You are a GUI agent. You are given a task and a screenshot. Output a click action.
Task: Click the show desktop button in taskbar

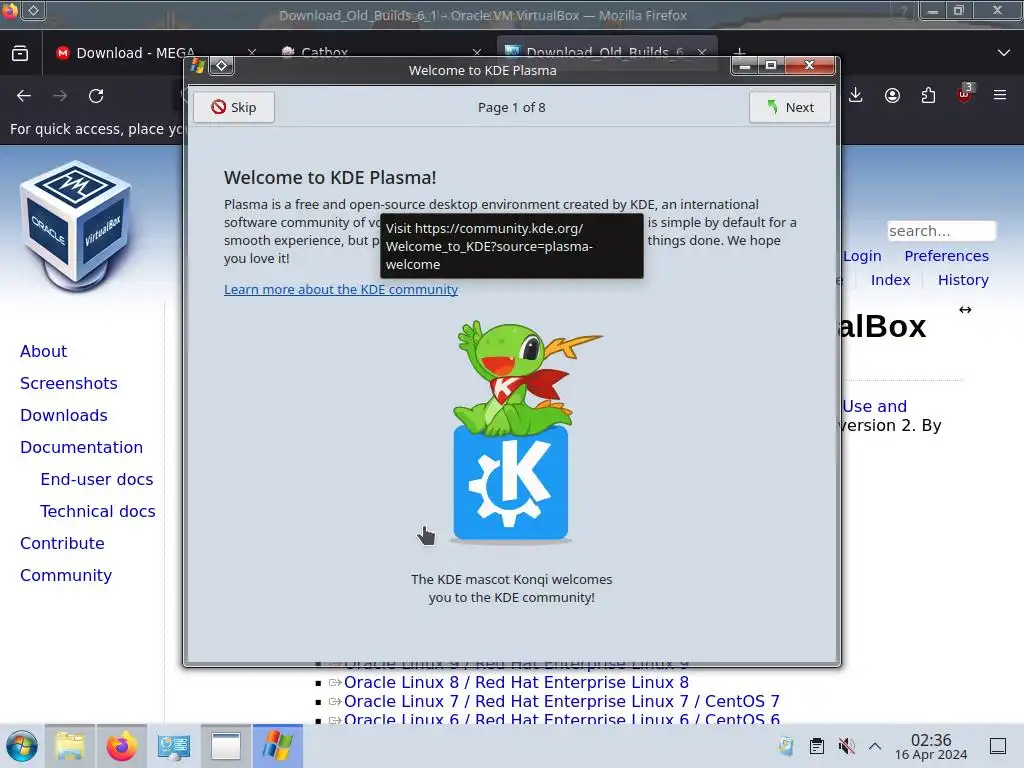[x=998, y=746]
